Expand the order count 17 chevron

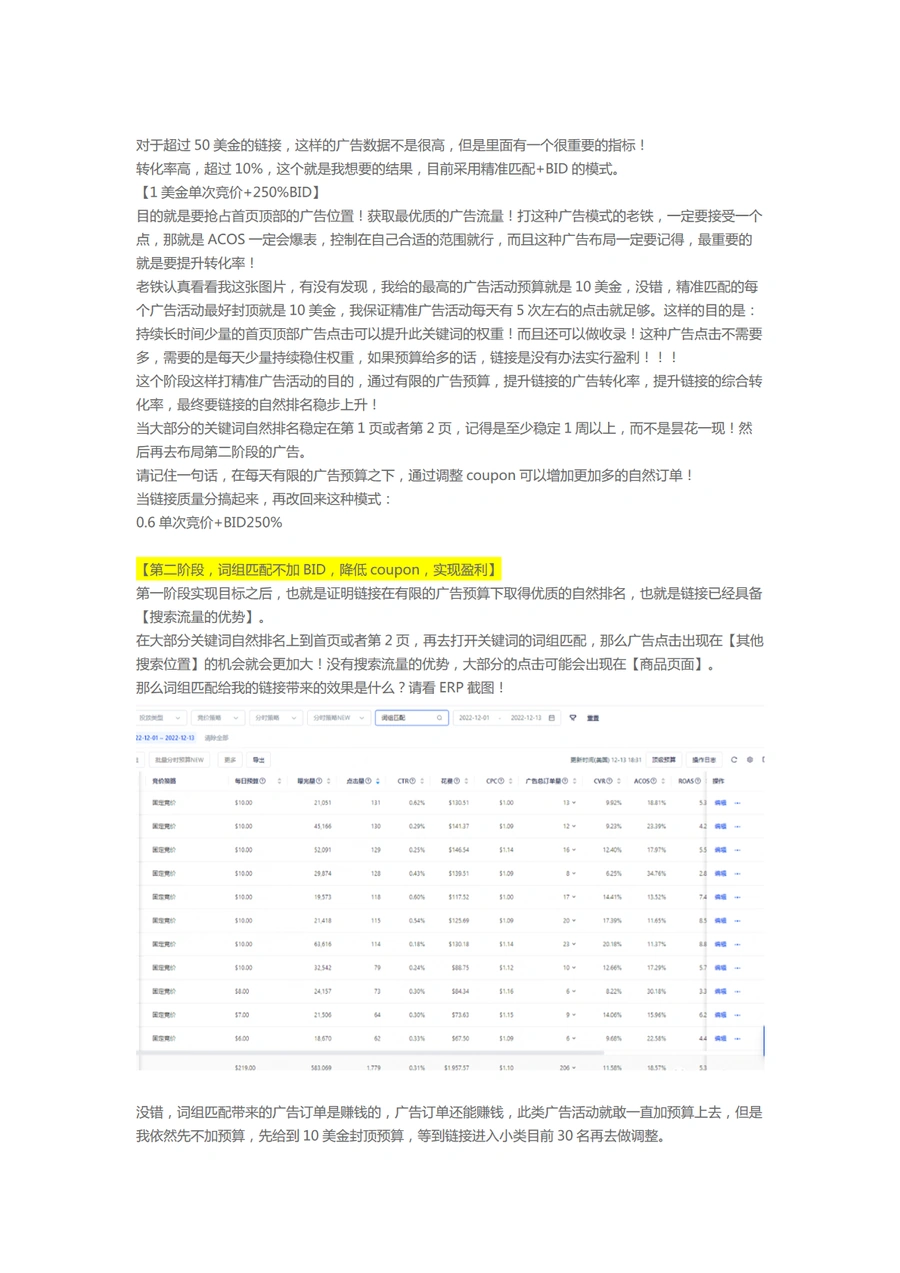(x=575, y=897)
